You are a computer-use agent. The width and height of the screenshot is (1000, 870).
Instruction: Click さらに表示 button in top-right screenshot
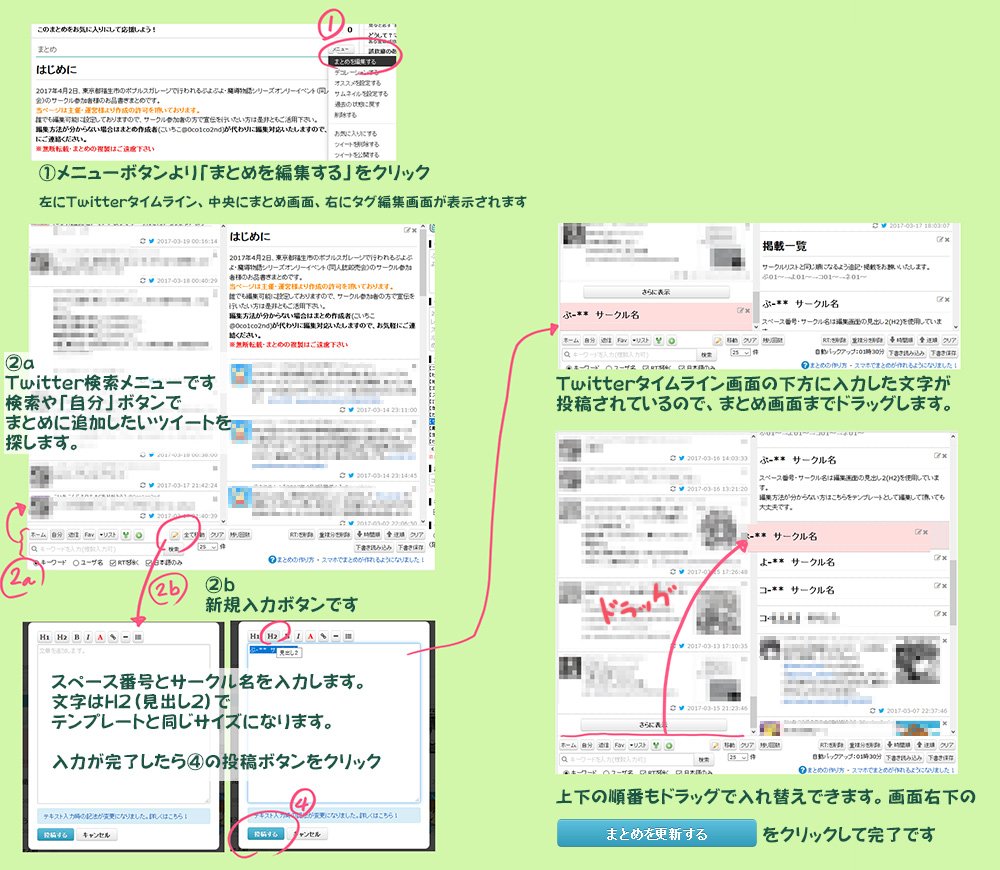656,292
